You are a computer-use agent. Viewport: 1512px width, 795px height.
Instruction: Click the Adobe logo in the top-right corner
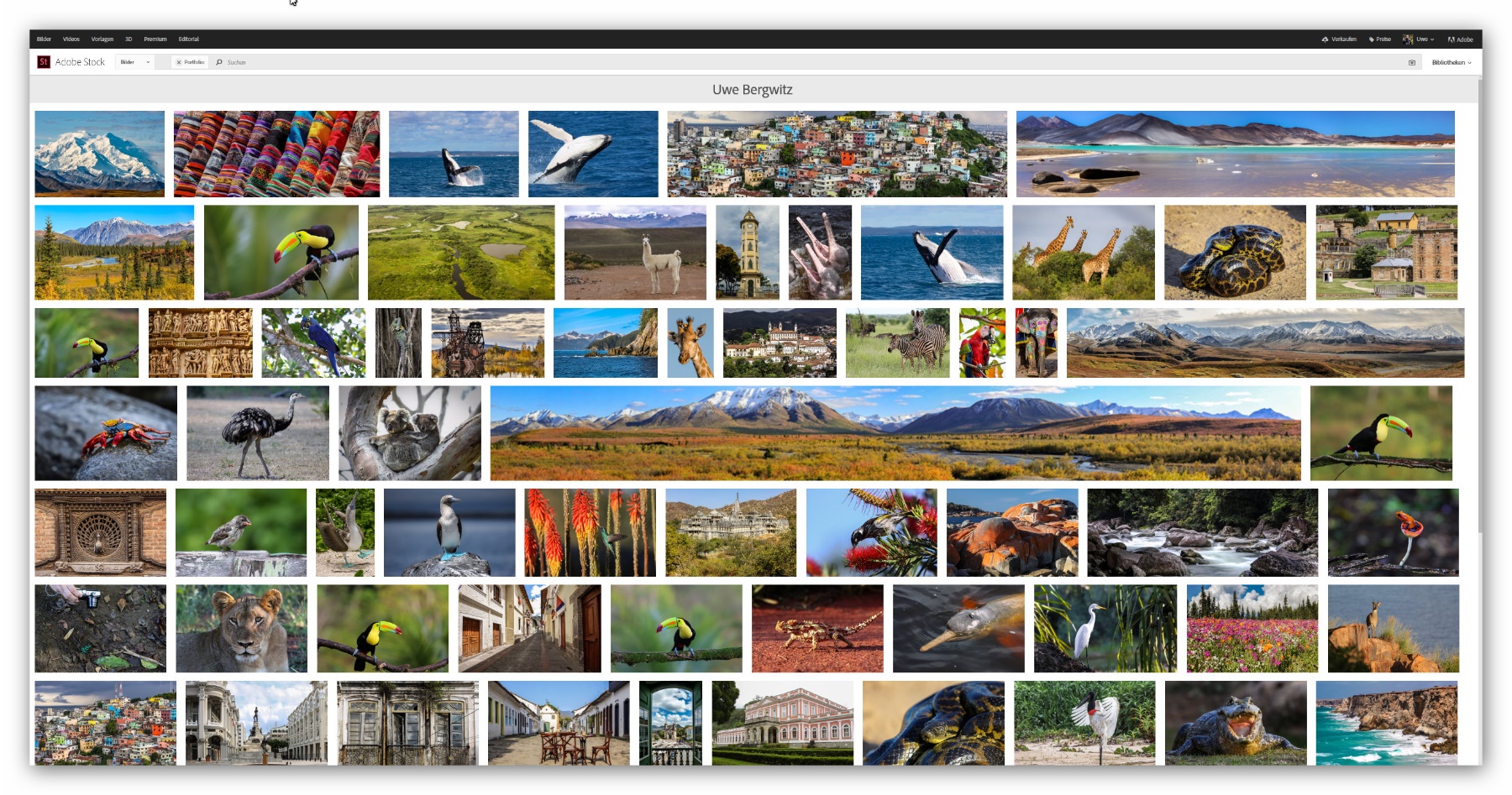(1462, 39)
